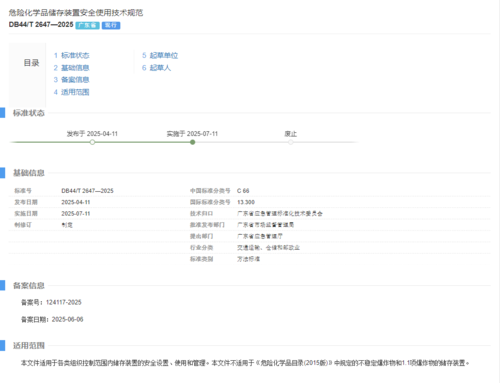Click the 基础信息 section heading

pyautogui.click(x=29, y=173)
